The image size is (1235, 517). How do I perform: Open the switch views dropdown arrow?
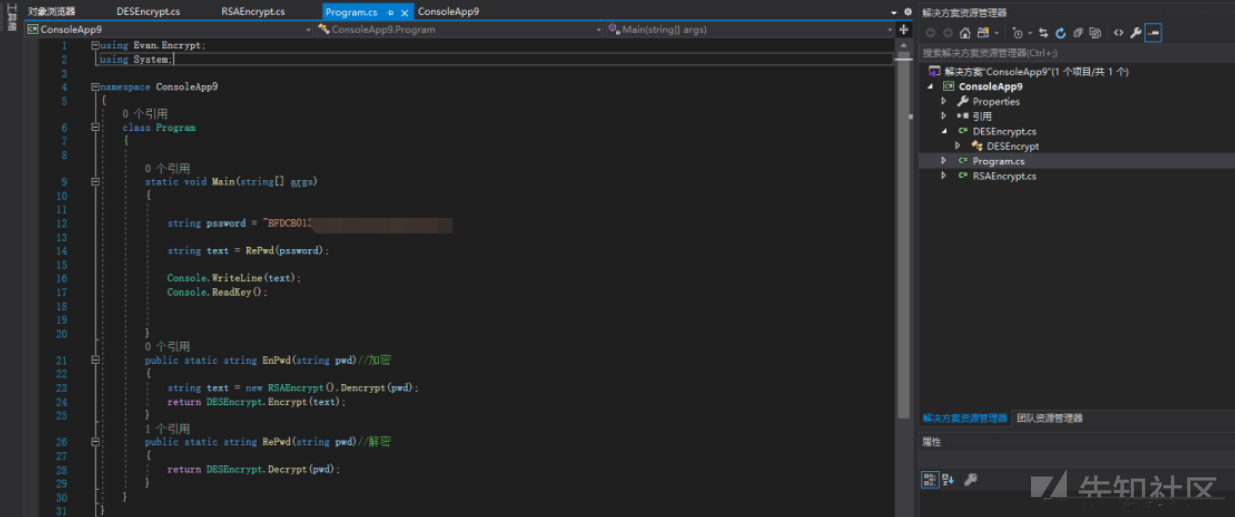[x=996, y=33]
